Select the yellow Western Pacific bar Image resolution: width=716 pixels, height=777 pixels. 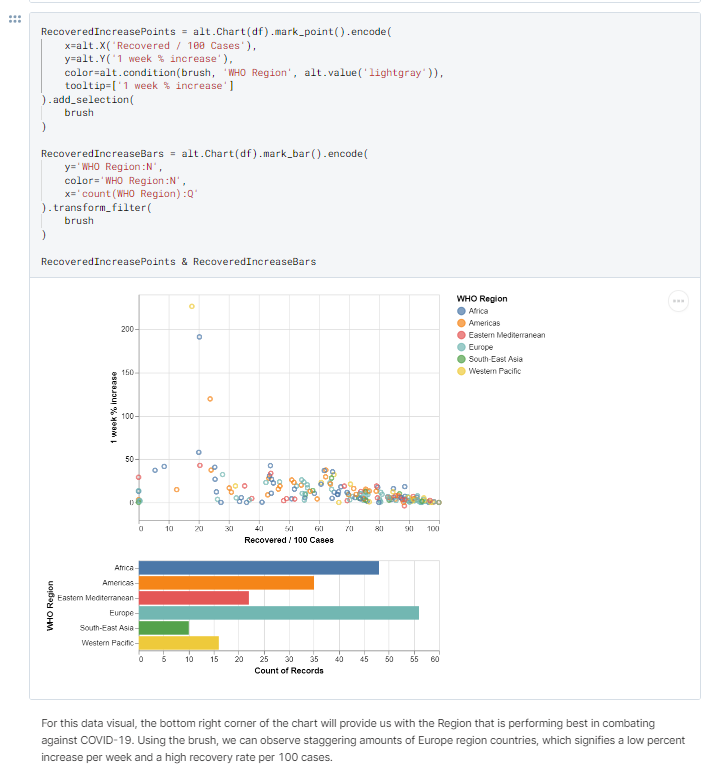179,643
